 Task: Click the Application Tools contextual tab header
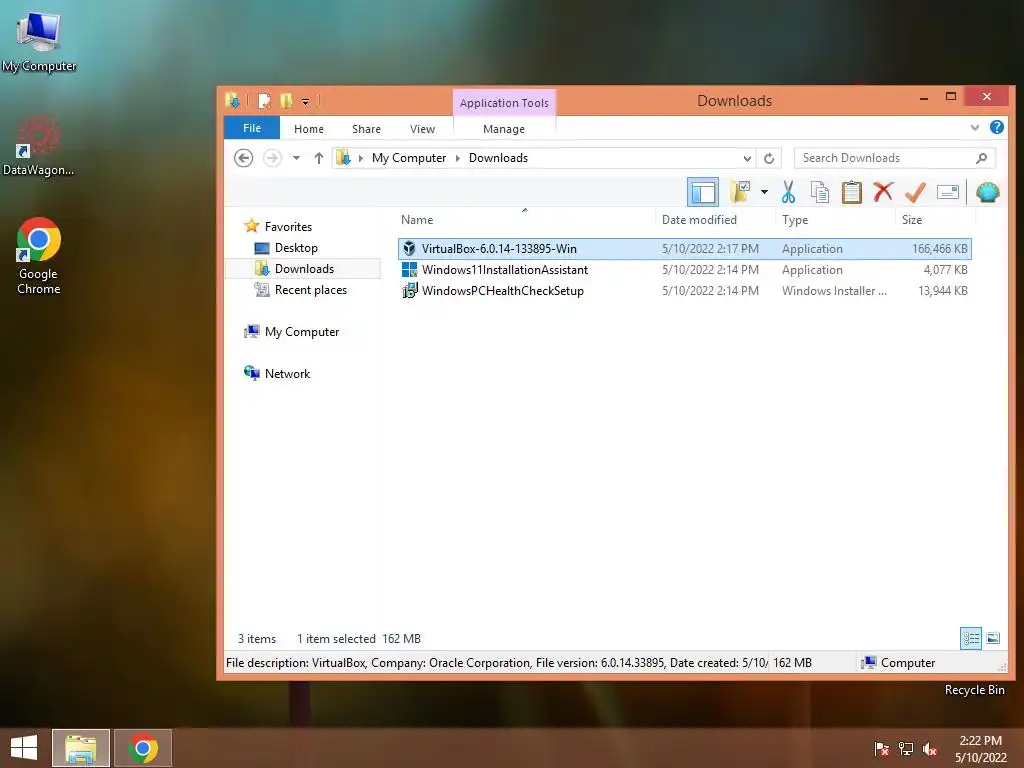click(504, 103)
